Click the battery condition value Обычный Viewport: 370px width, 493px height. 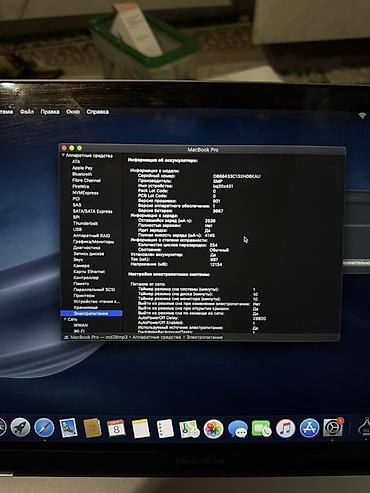[x=219, y=250]
